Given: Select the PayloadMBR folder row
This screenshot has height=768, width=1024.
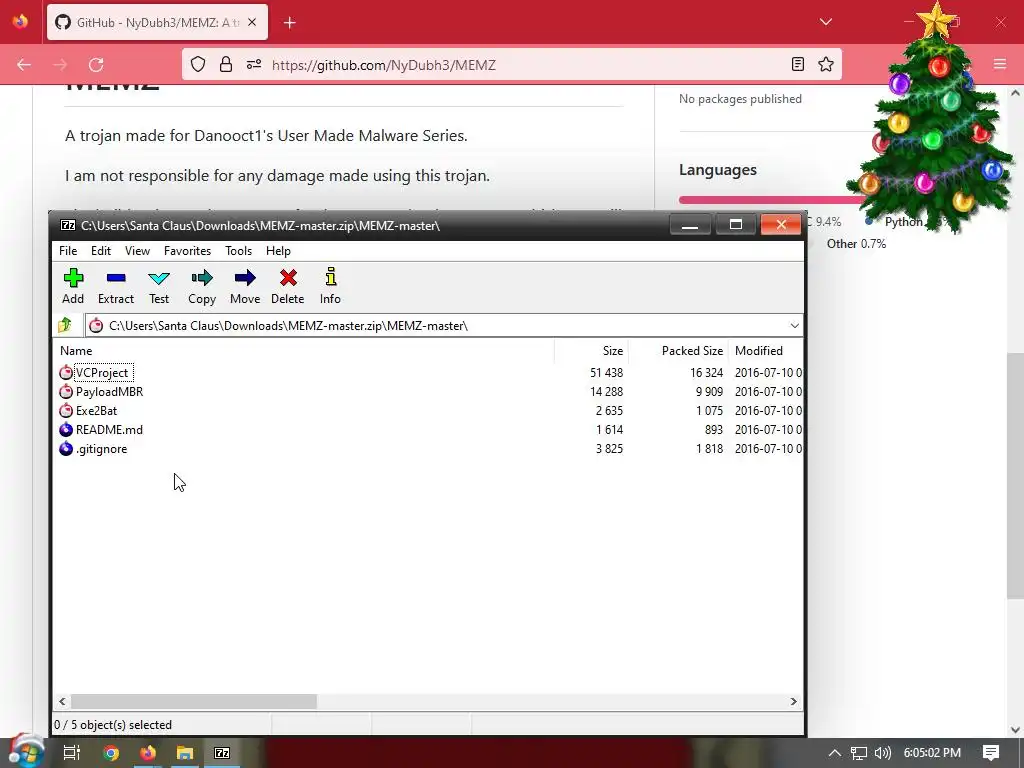Looking at the screenshot, I should click(430, 392).
